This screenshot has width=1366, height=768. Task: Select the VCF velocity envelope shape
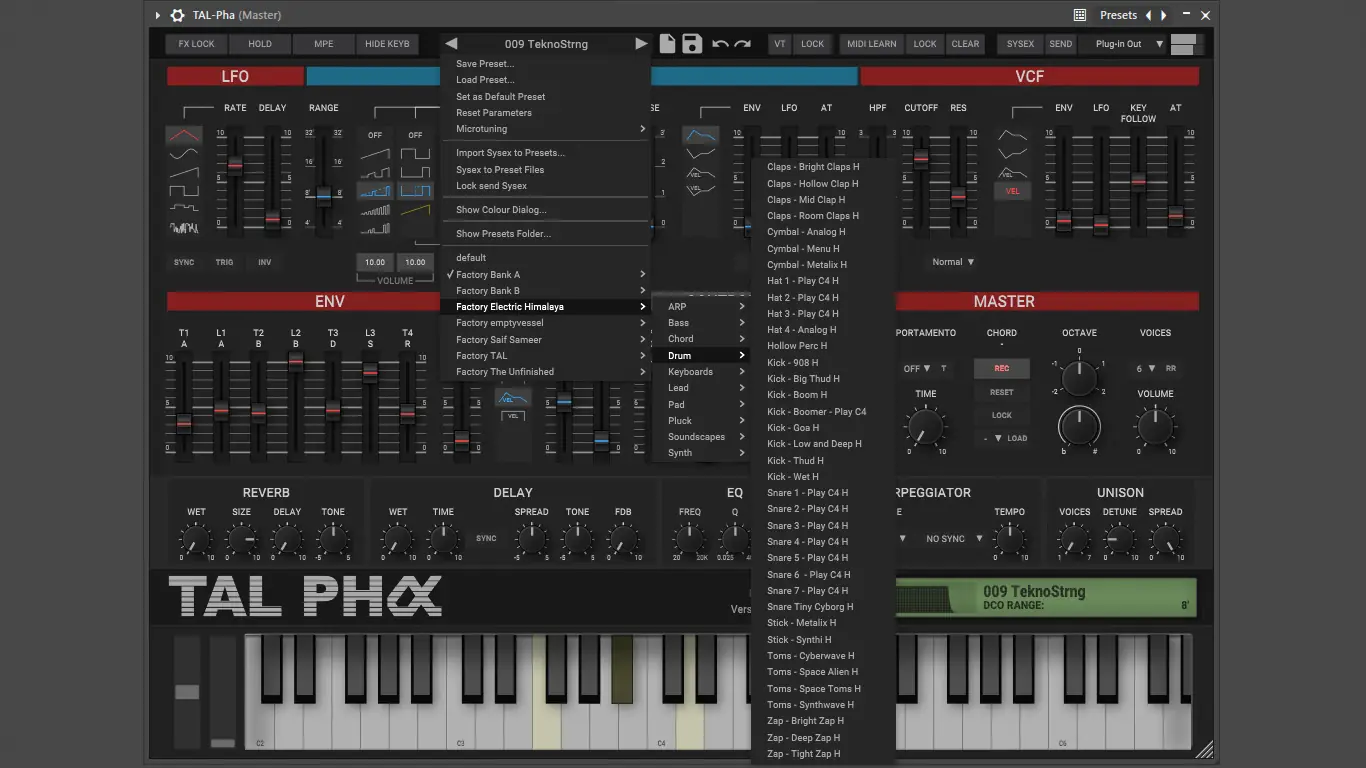coord(1012,172)
